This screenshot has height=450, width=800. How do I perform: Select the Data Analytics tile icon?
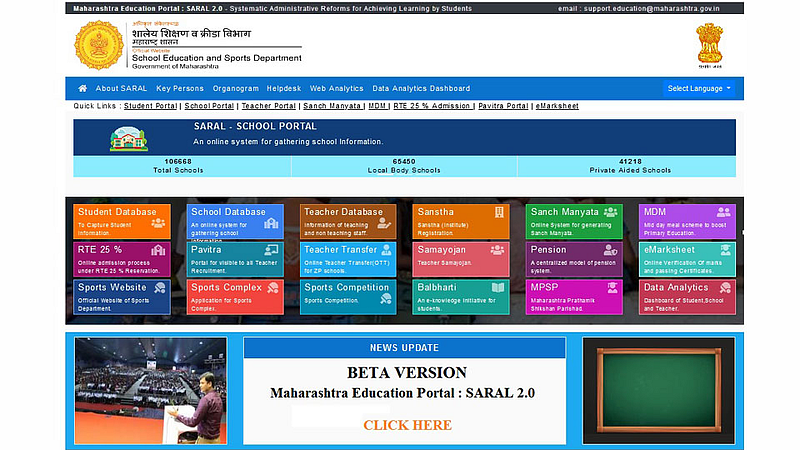(725, 288)
